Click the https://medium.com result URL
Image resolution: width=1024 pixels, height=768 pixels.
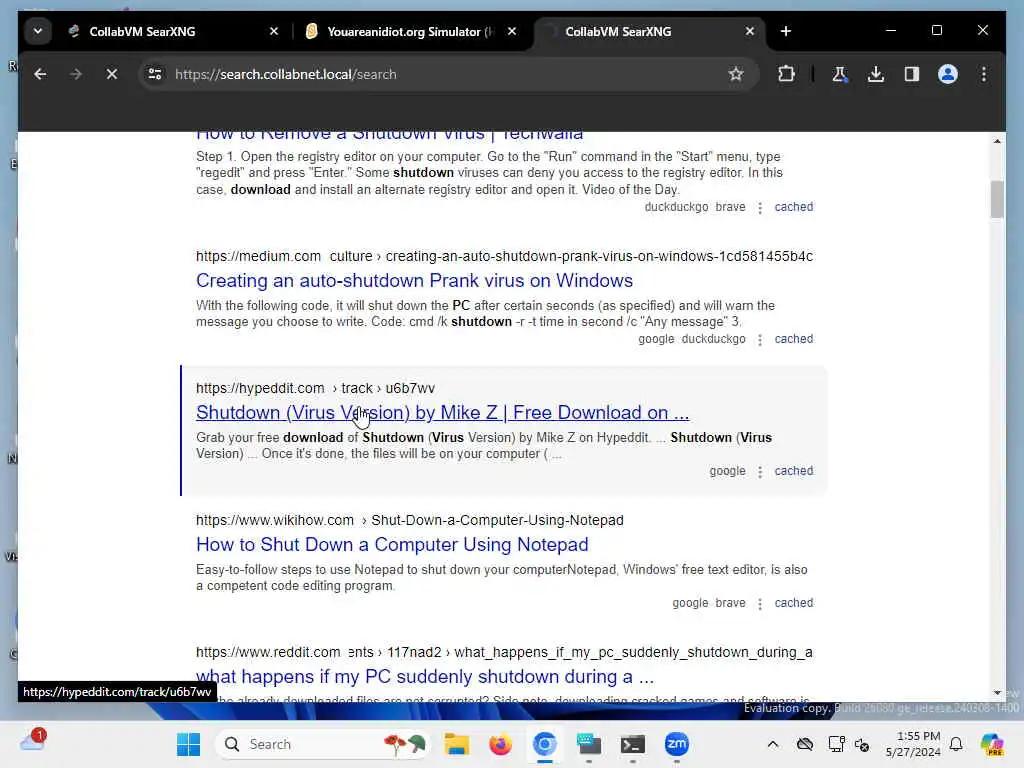click(504, 257)
